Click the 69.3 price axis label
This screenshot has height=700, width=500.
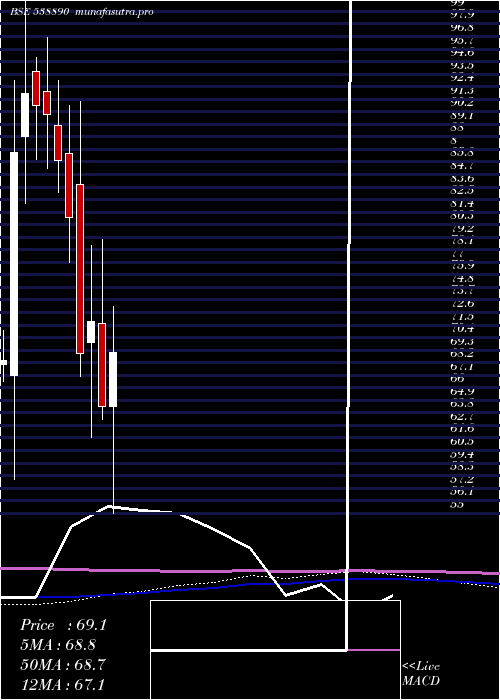click(x=462, y=342)
